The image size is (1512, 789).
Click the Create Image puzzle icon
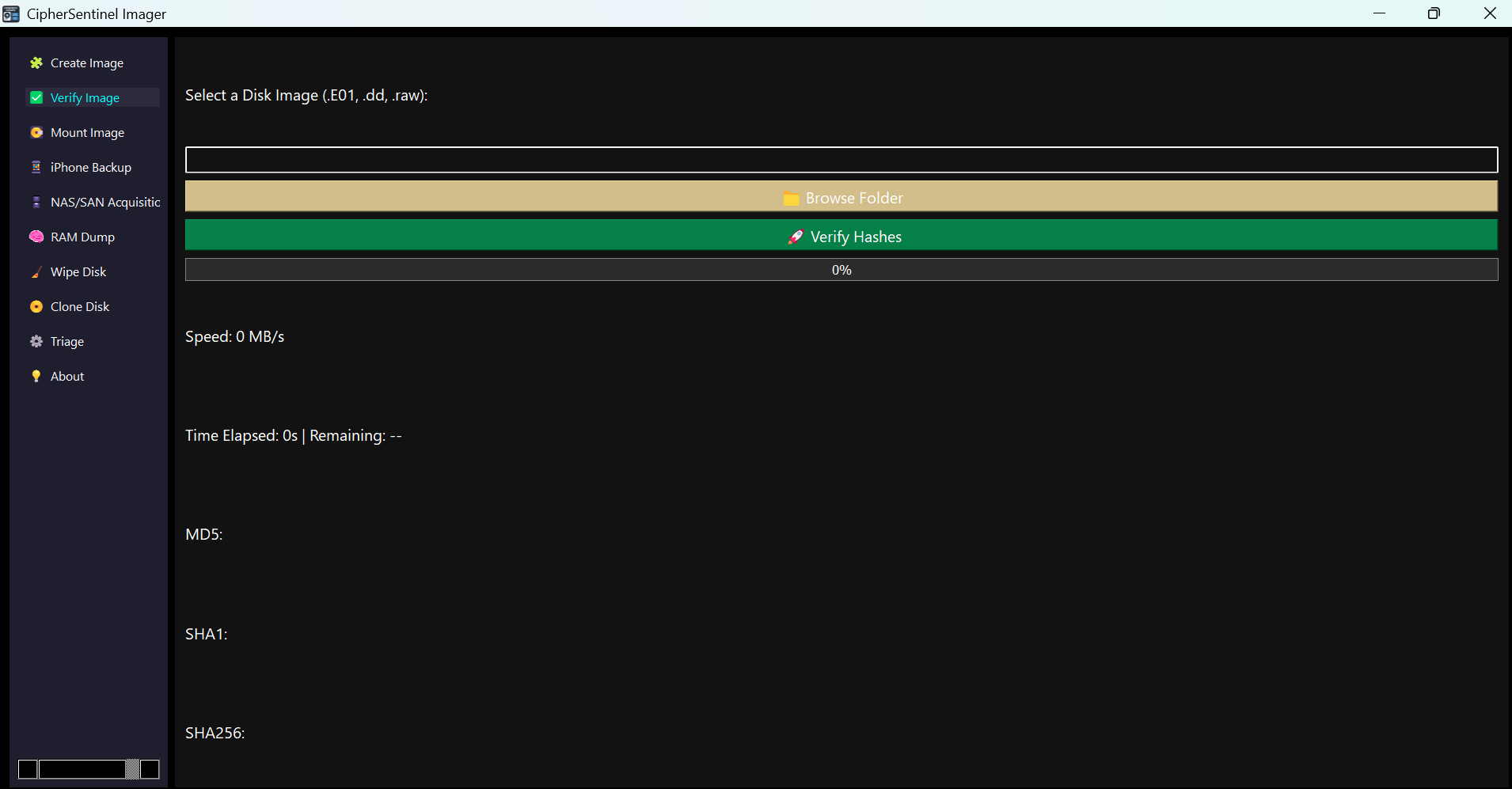point(36,63)
